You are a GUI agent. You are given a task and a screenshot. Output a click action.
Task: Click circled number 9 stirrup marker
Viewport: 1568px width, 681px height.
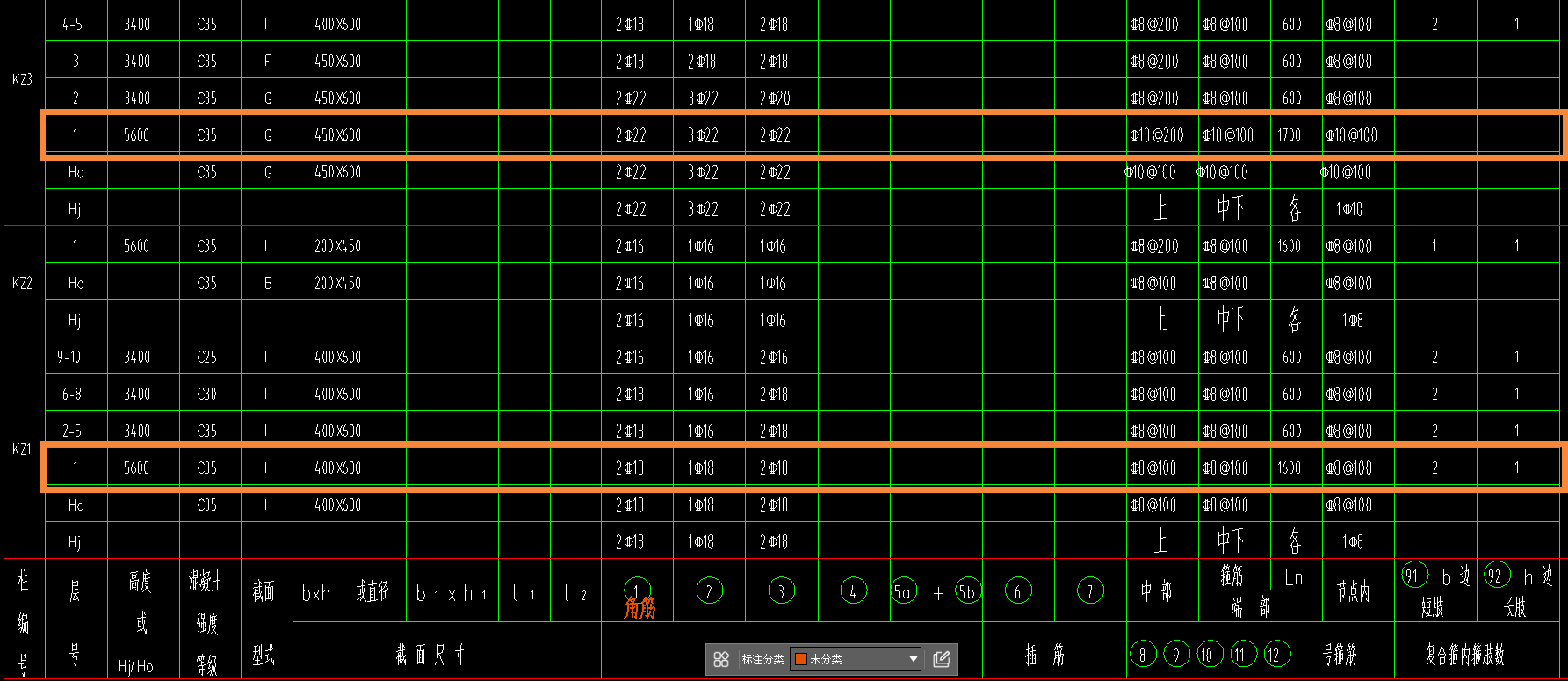1176,654
